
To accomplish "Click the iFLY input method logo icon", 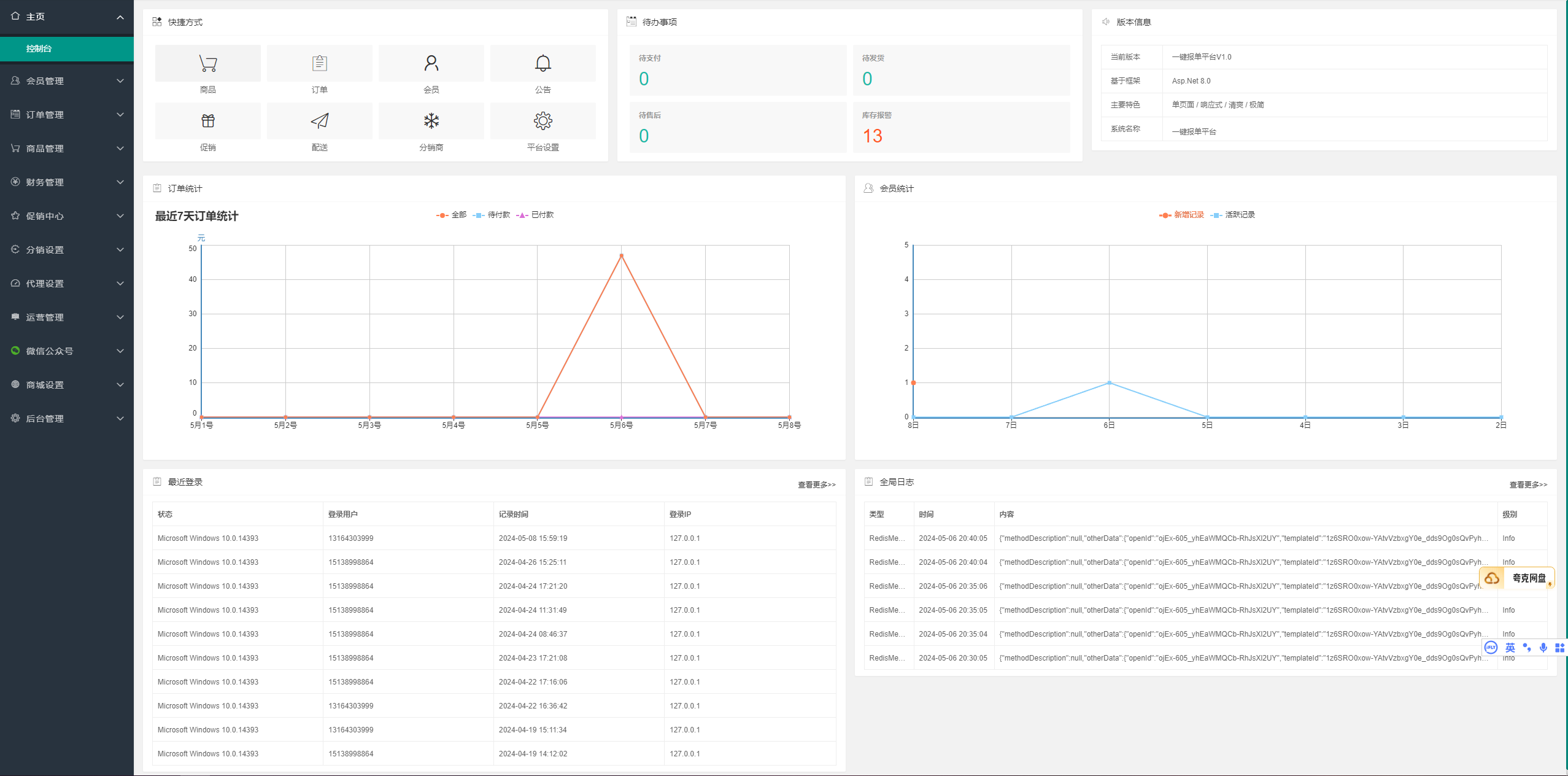I will coord(1491,648).
